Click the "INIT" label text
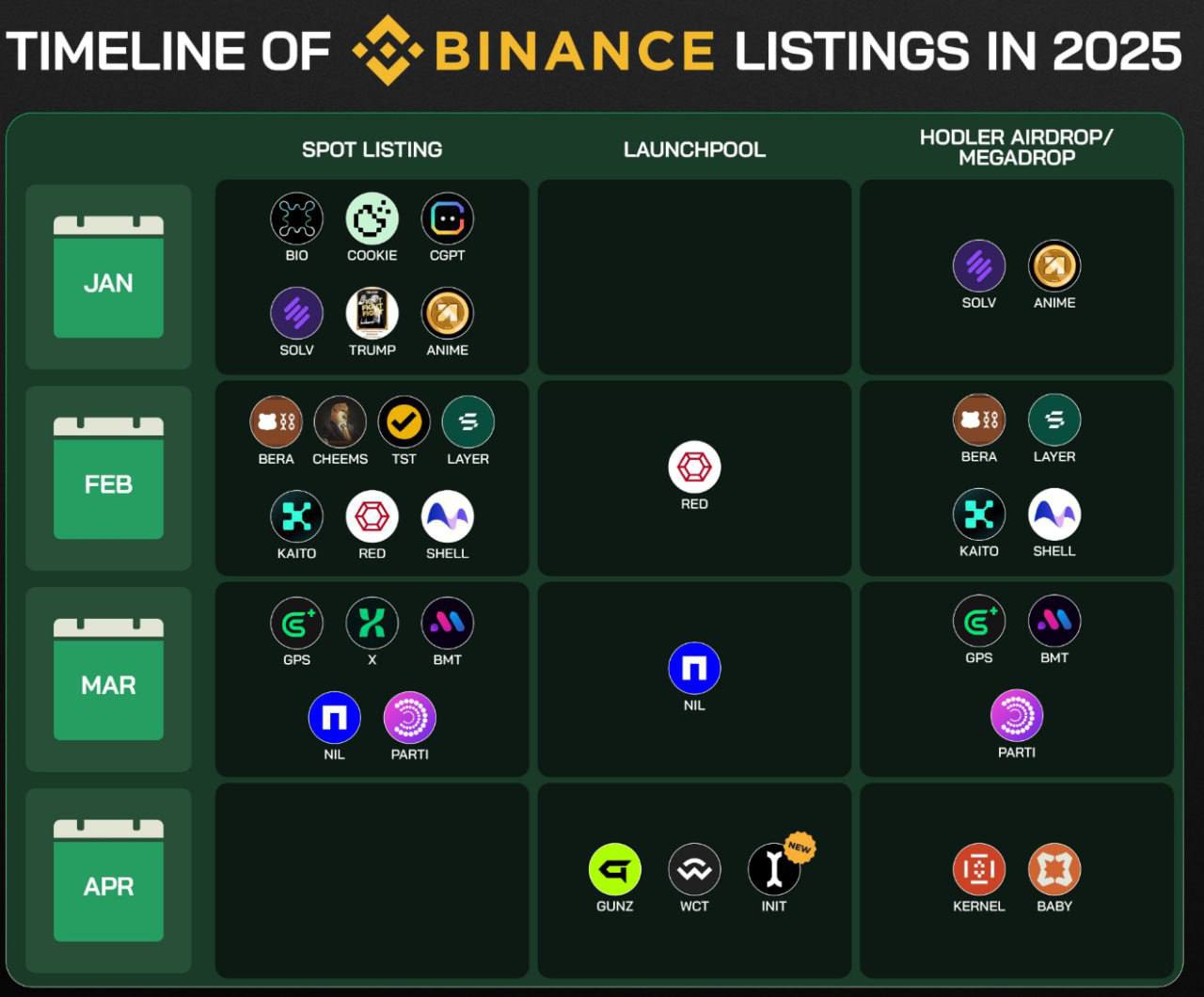Screen dimensions: 1204x997 tap(774, 907)
